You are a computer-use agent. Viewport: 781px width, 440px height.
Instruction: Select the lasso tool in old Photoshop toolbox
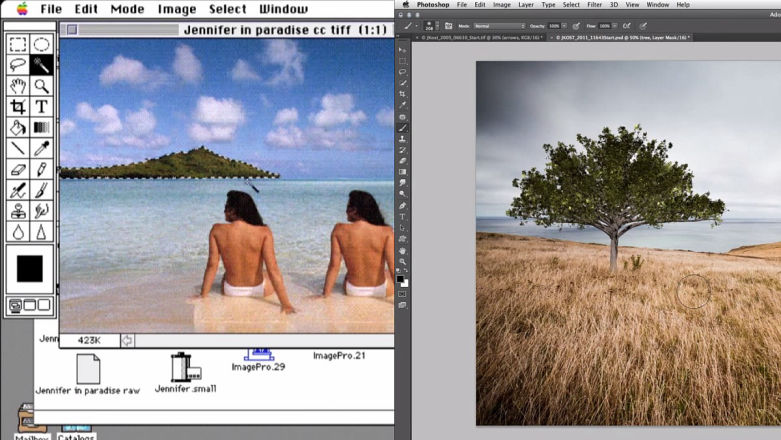(18, 65)
